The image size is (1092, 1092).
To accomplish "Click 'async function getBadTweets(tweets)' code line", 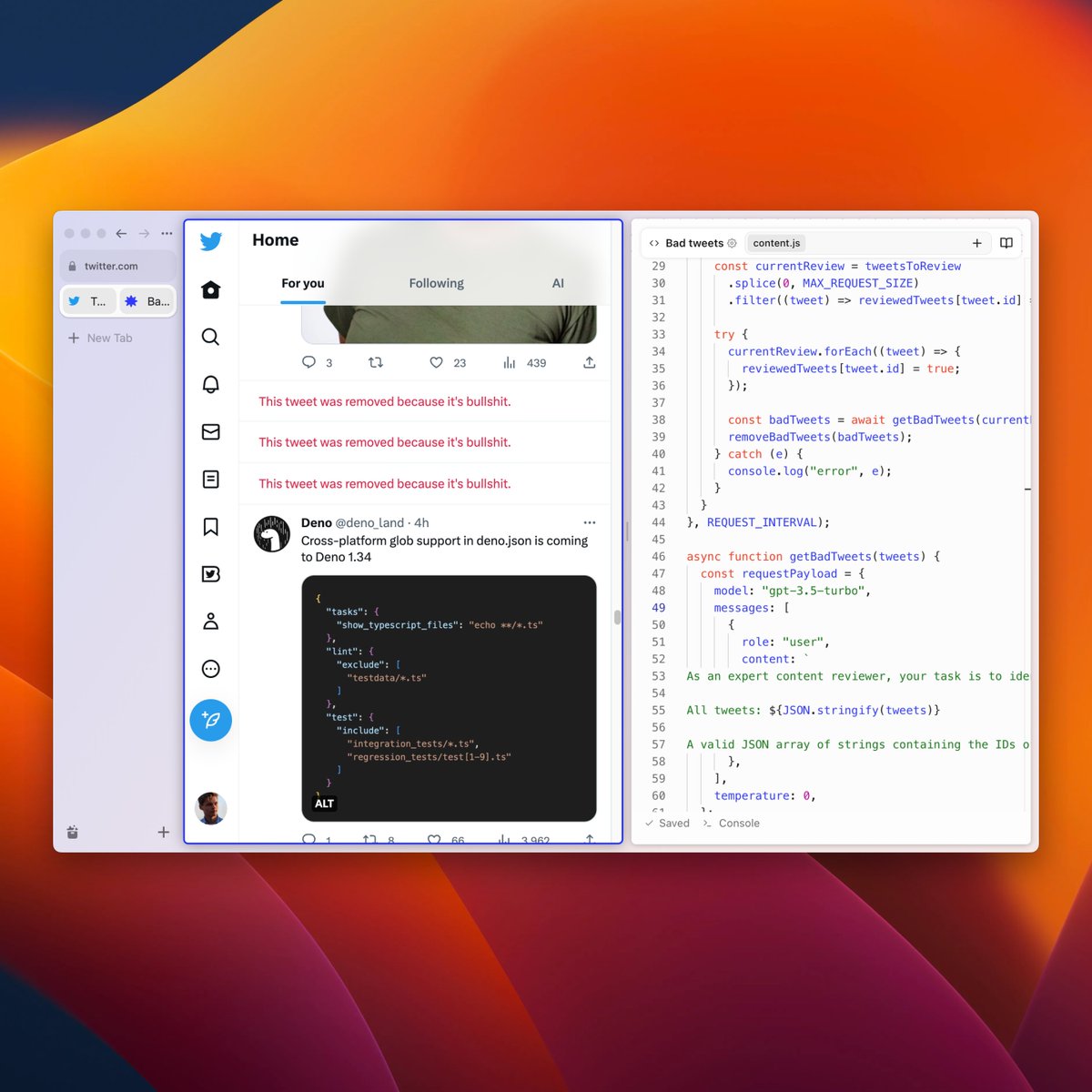I will tap(814, 556).
